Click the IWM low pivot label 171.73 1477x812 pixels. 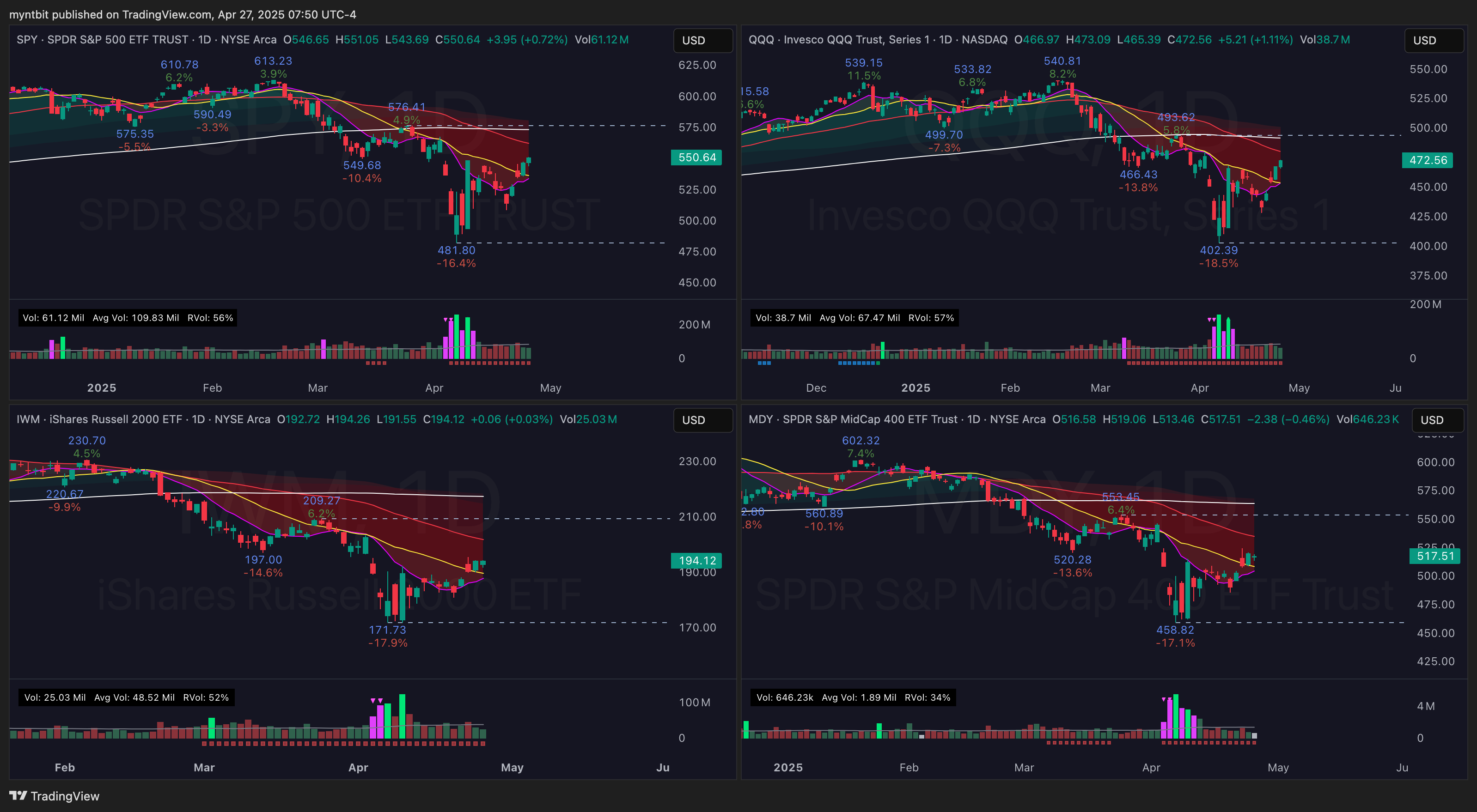387,630
